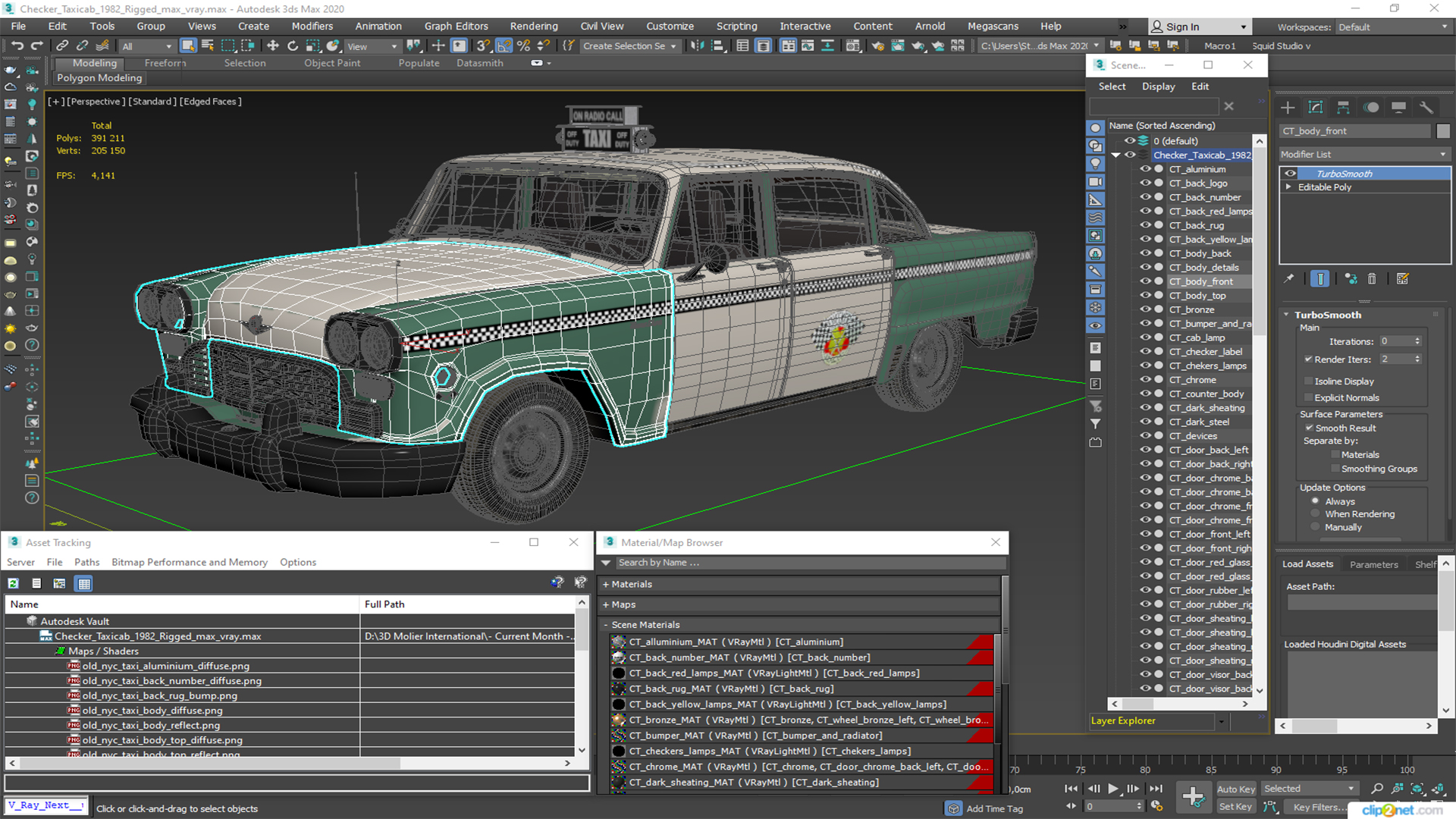This screenshot has height=819, width=1456.
Task: Open Bitmap Performance and Memory menu
Action: [190, 562]
